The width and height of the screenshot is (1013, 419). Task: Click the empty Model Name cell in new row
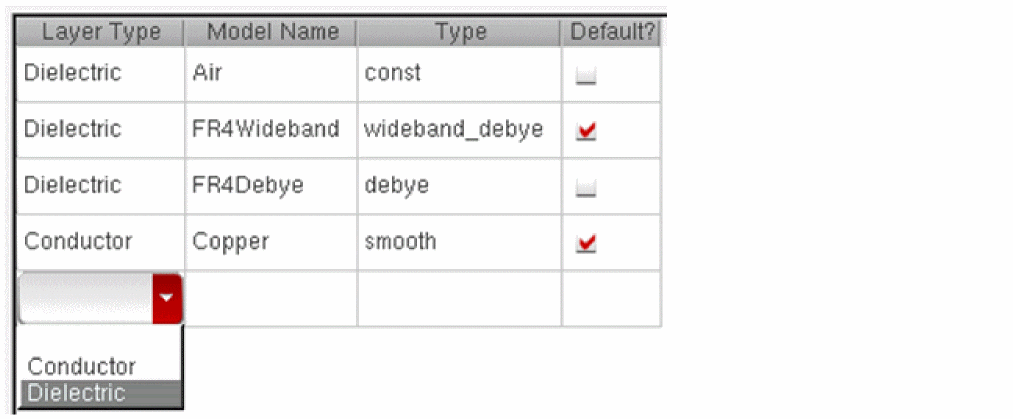[271, 298]
